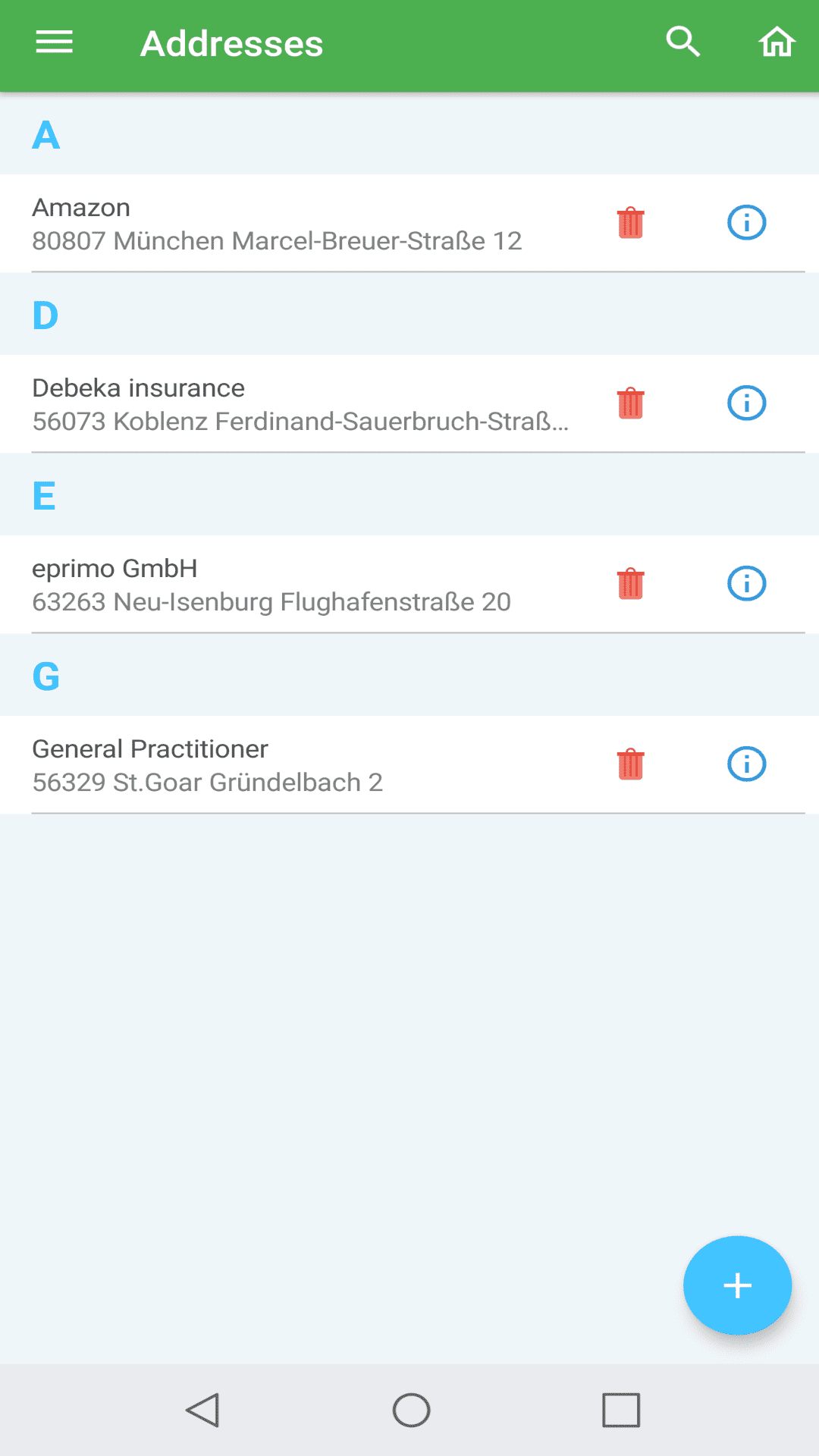Delete the eprimo GmbH address
Viewport: 819px width, 1456px height.
coord(630,584)
